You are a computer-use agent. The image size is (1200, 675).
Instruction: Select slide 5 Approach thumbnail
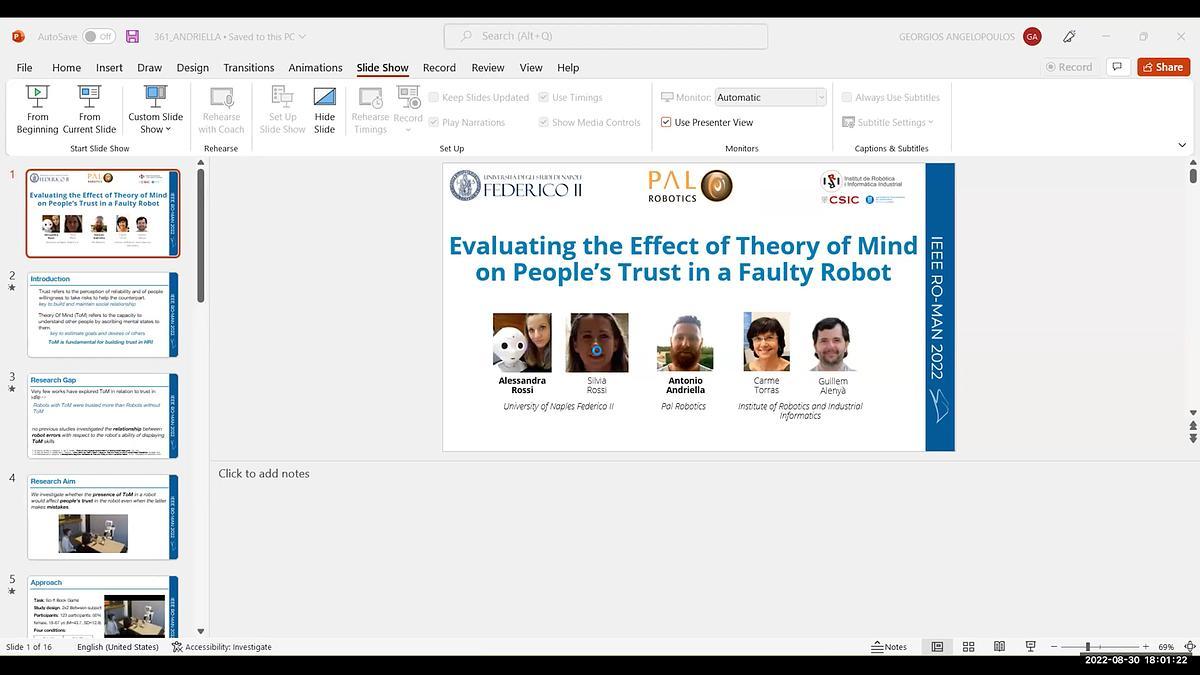pyautogui.click(x=103, y=607)
